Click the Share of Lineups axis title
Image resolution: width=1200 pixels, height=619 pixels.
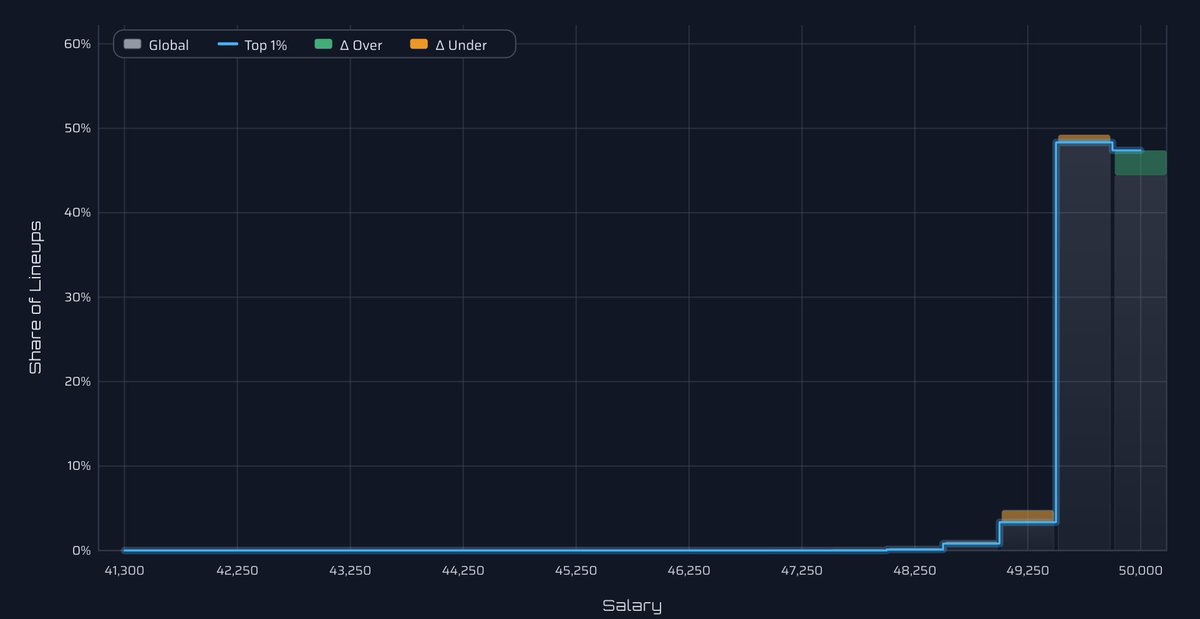click(x=36, y=296)
